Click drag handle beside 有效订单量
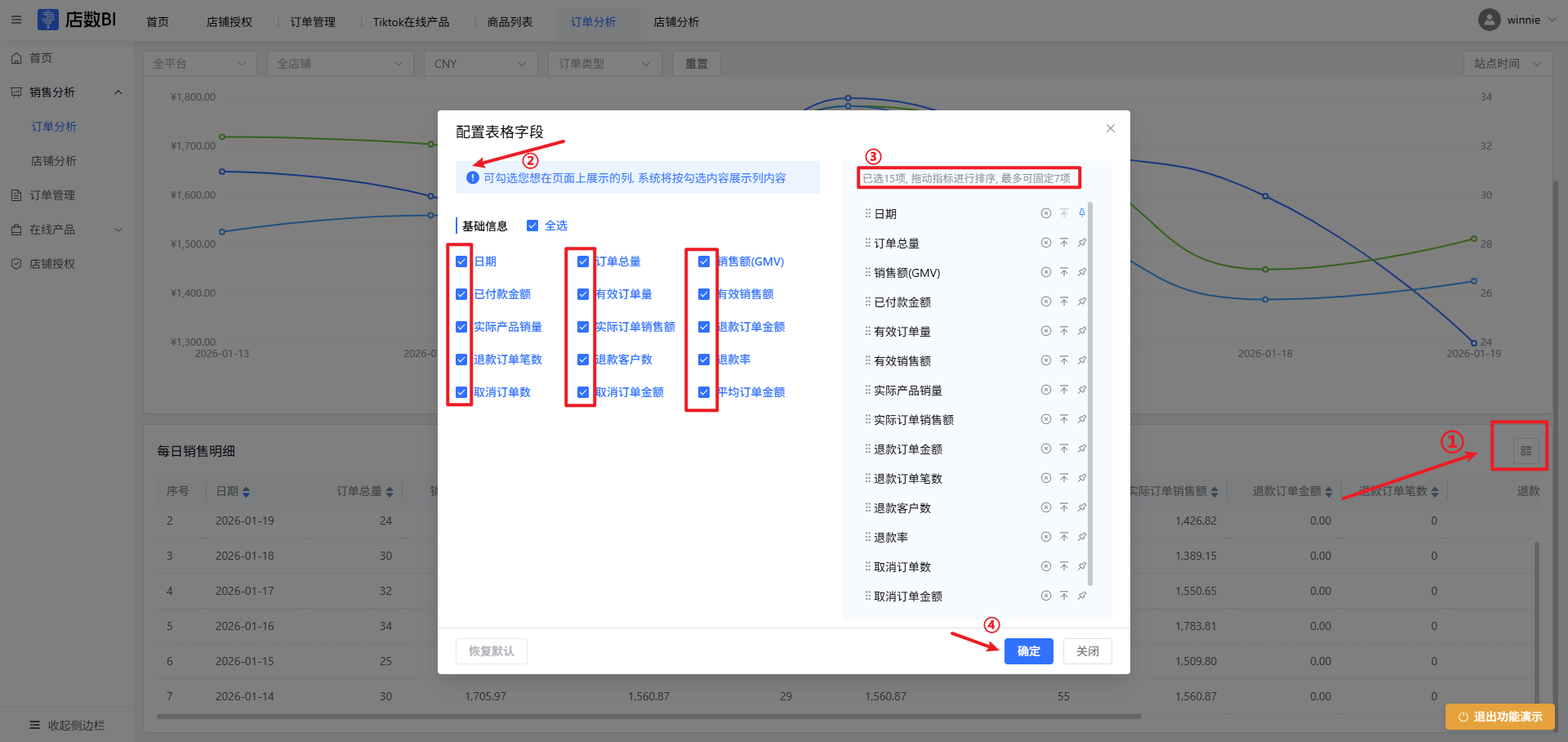Image resolution: width=1568 pixels, height=742 pixels. click(867, 331)
